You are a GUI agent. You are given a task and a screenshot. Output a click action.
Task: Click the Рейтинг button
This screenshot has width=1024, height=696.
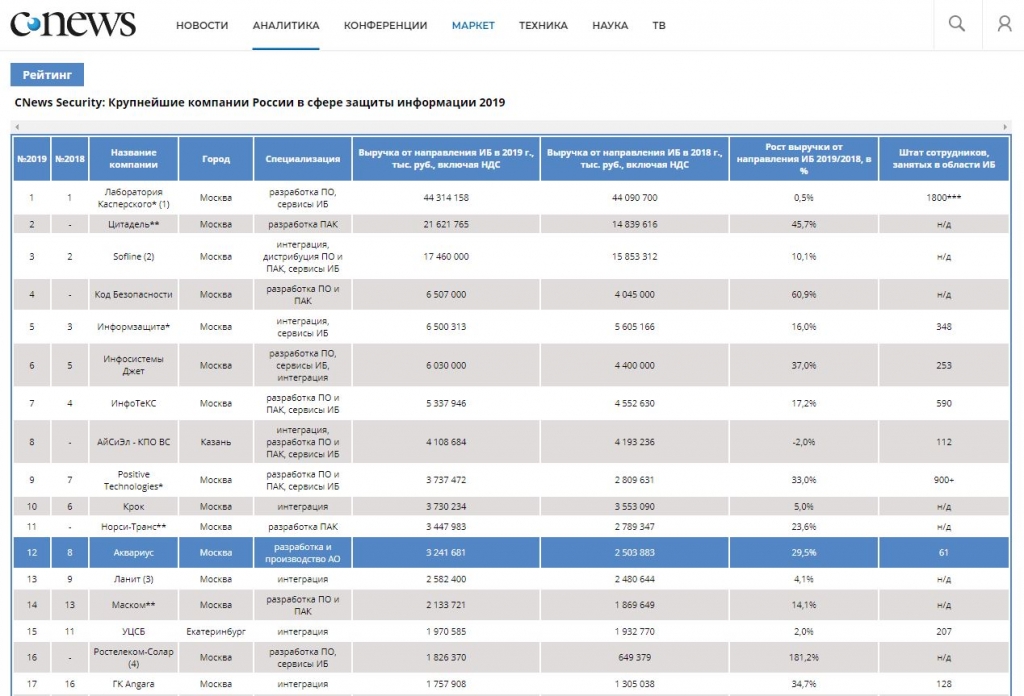[x=47, y=74]
